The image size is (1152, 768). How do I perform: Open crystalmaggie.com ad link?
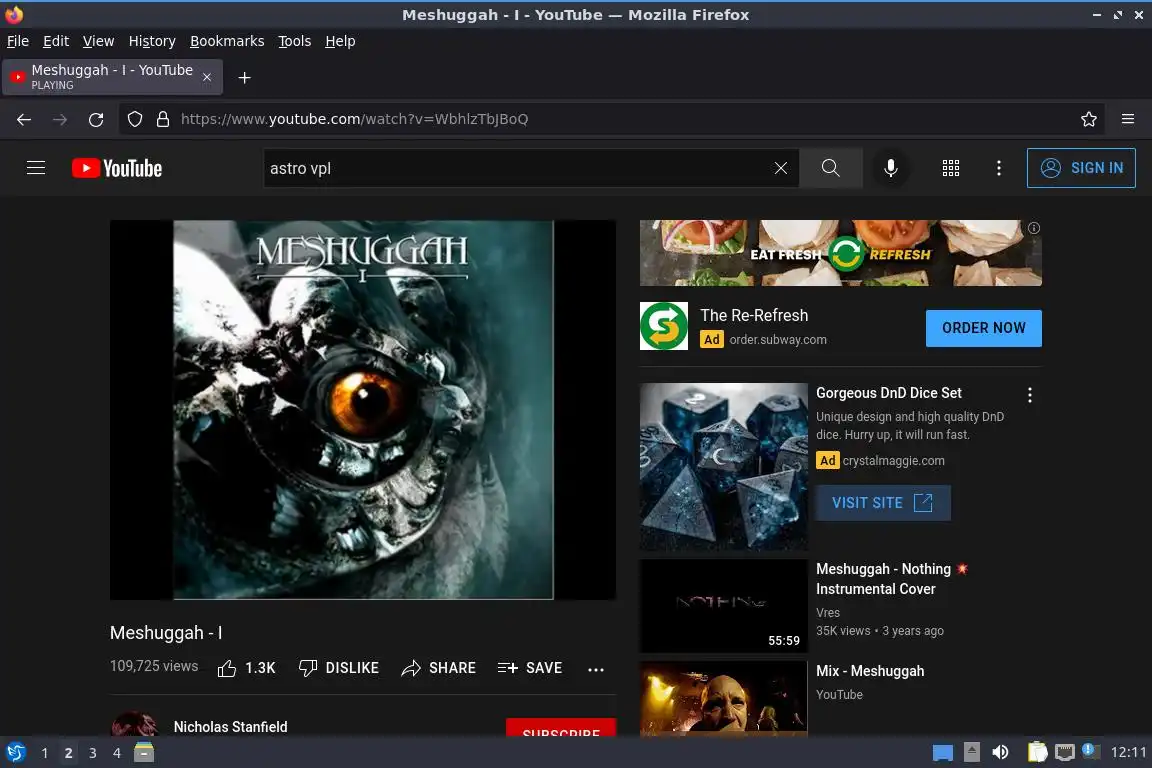click(893, 461)
